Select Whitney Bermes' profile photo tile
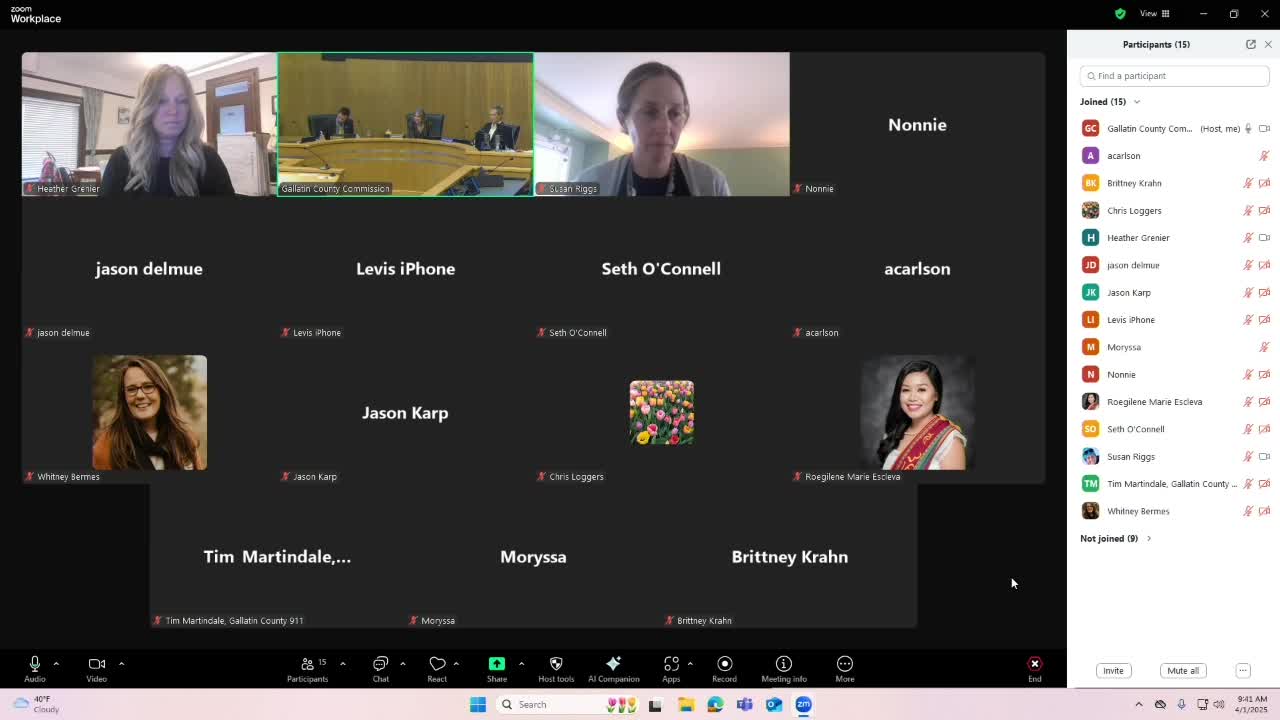Viewport: 1280px width, 720px height. 149,412
